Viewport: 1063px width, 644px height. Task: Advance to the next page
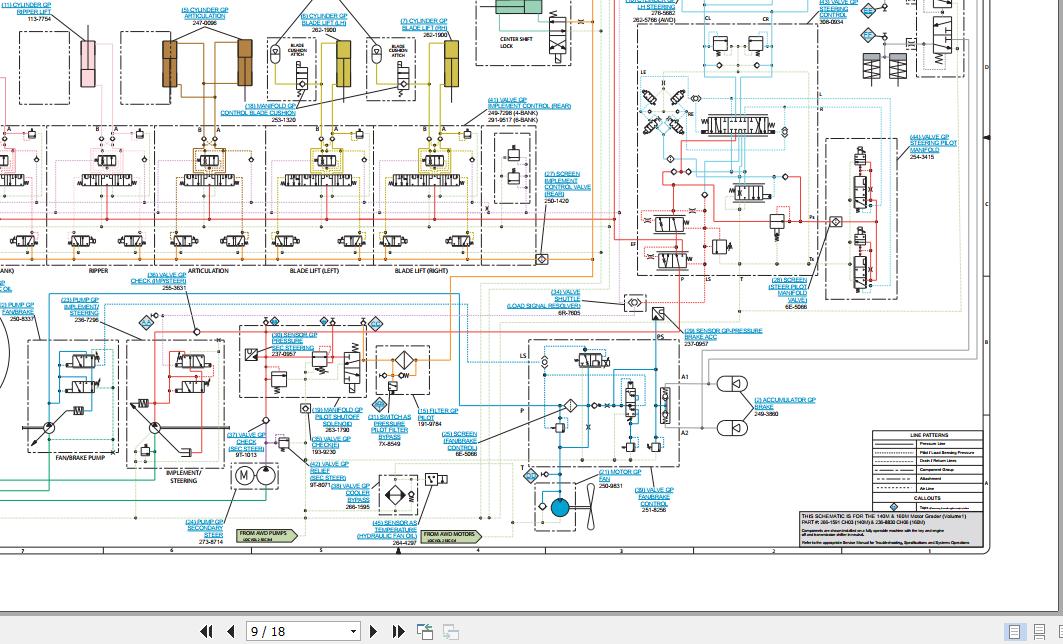pos(374,631)
